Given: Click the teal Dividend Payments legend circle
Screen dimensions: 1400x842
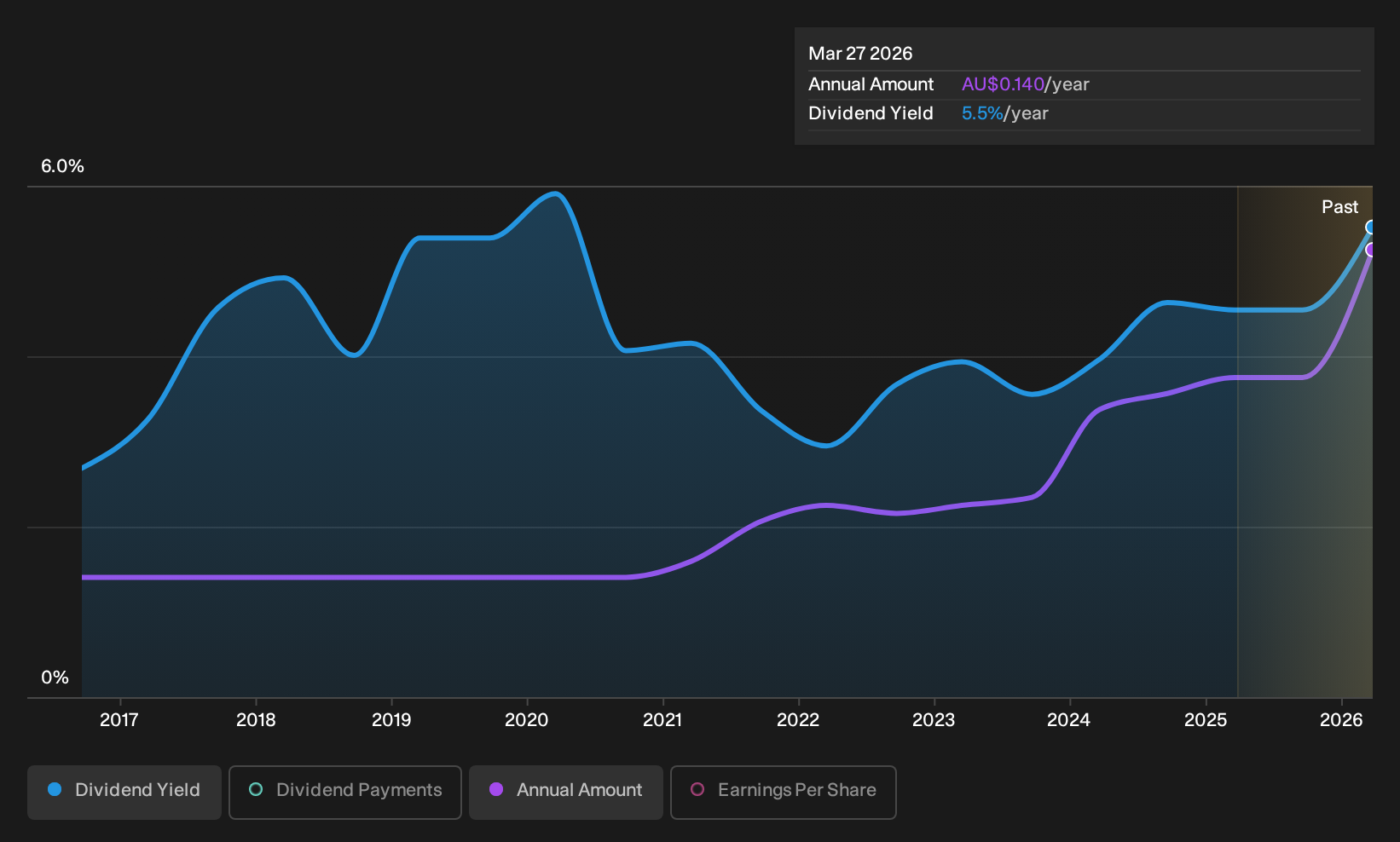Looking at the screenshot, I should [256, 790].
